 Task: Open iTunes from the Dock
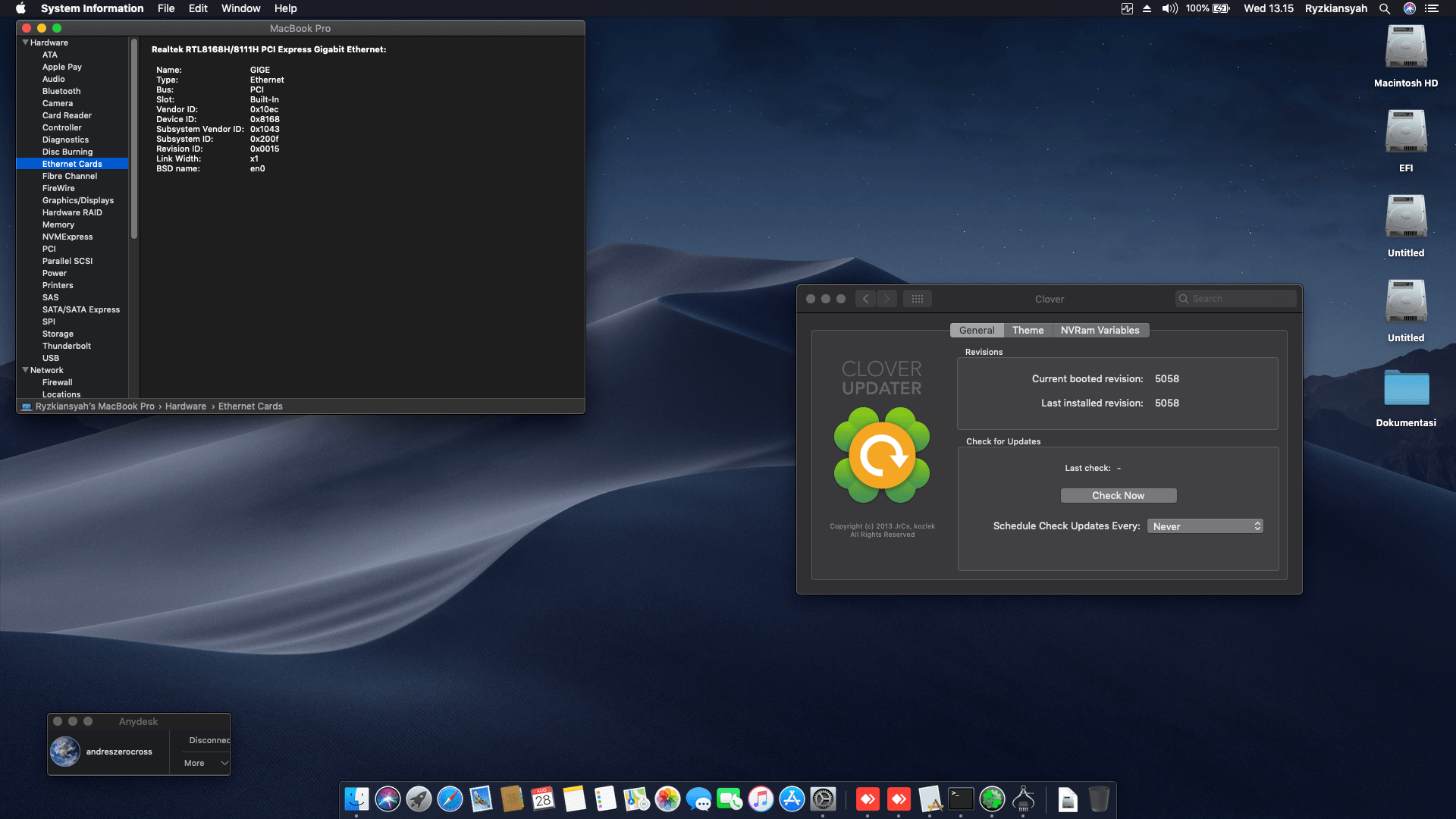[761, 799]
